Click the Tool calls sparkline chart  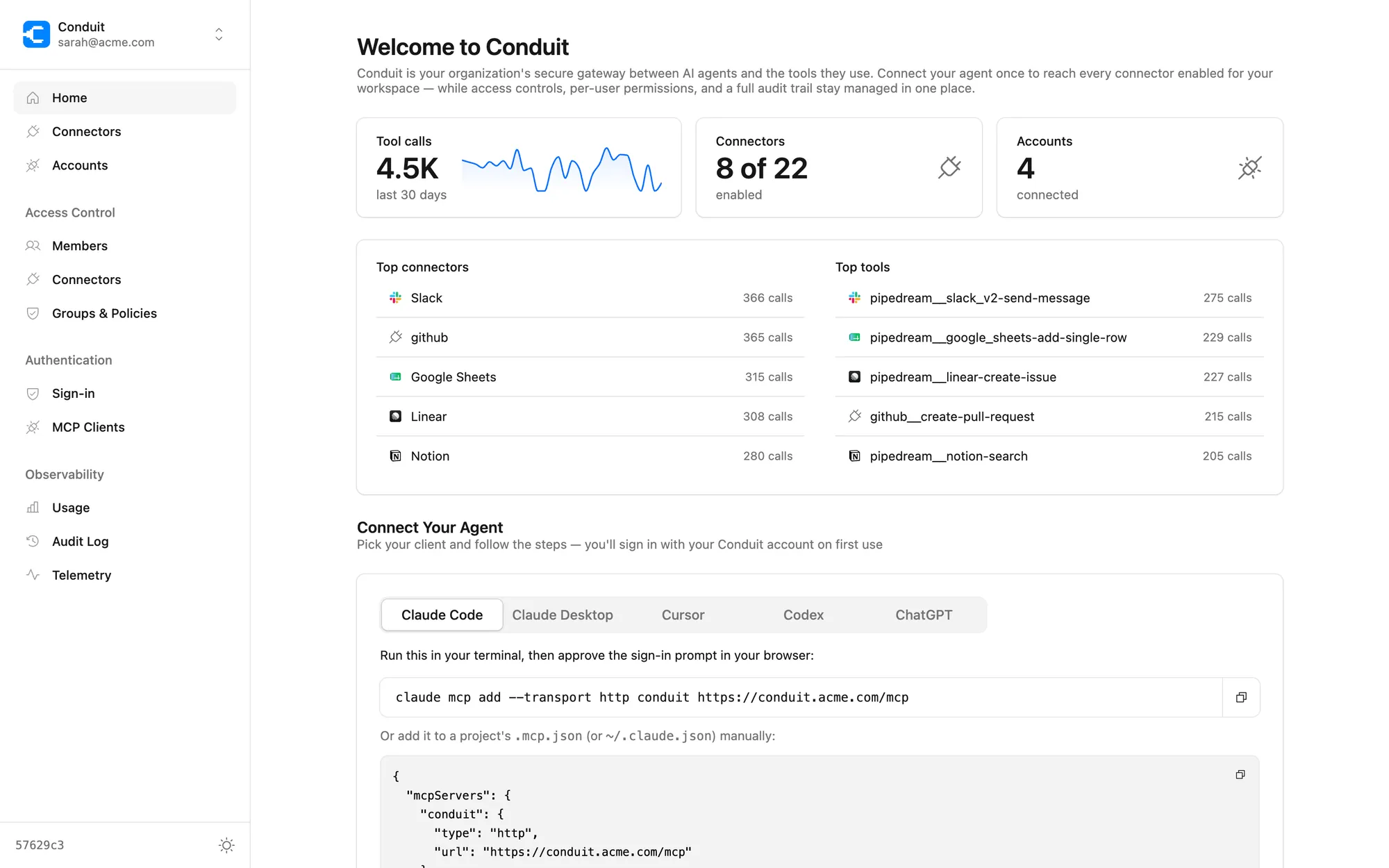pos(562,169)
